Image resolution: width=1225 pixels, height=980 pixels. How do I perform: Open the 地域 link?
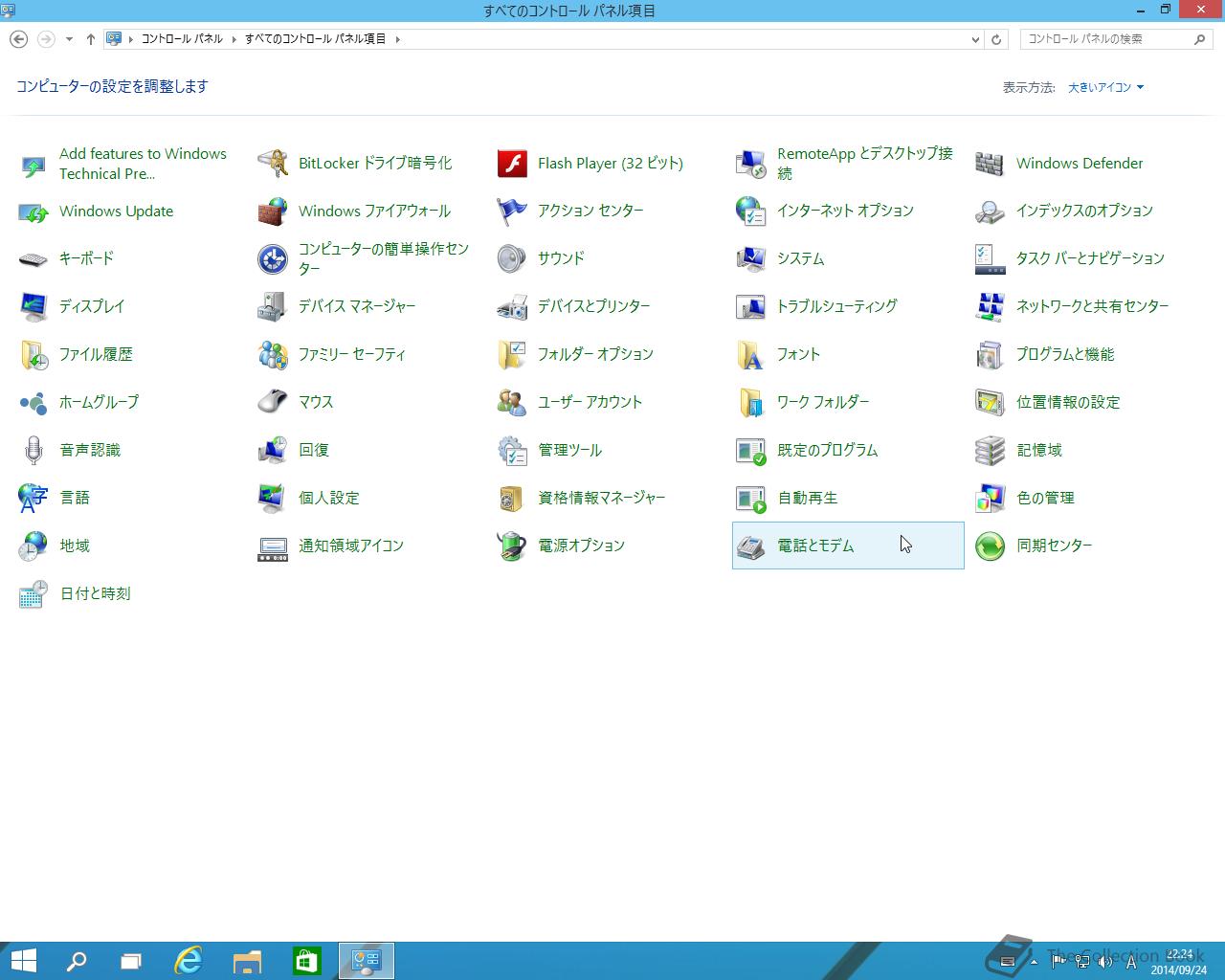[x=74, y=546]
